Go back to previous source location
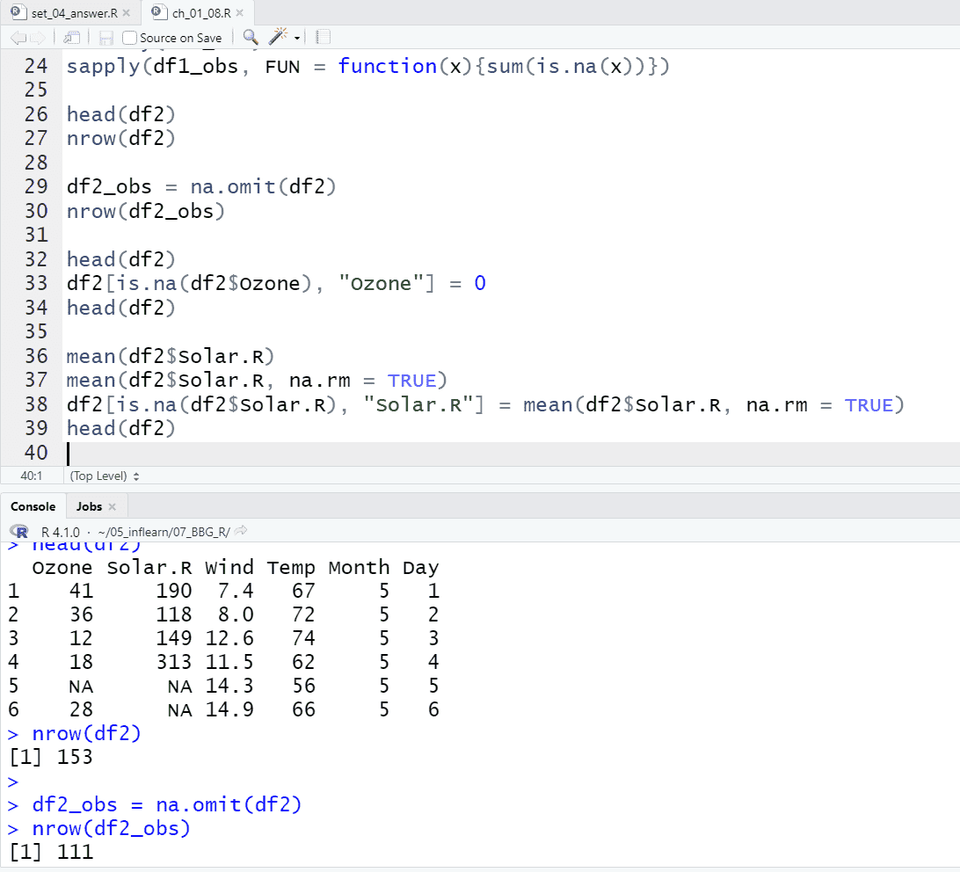The image size is (960, 872). tap(18, 38)
